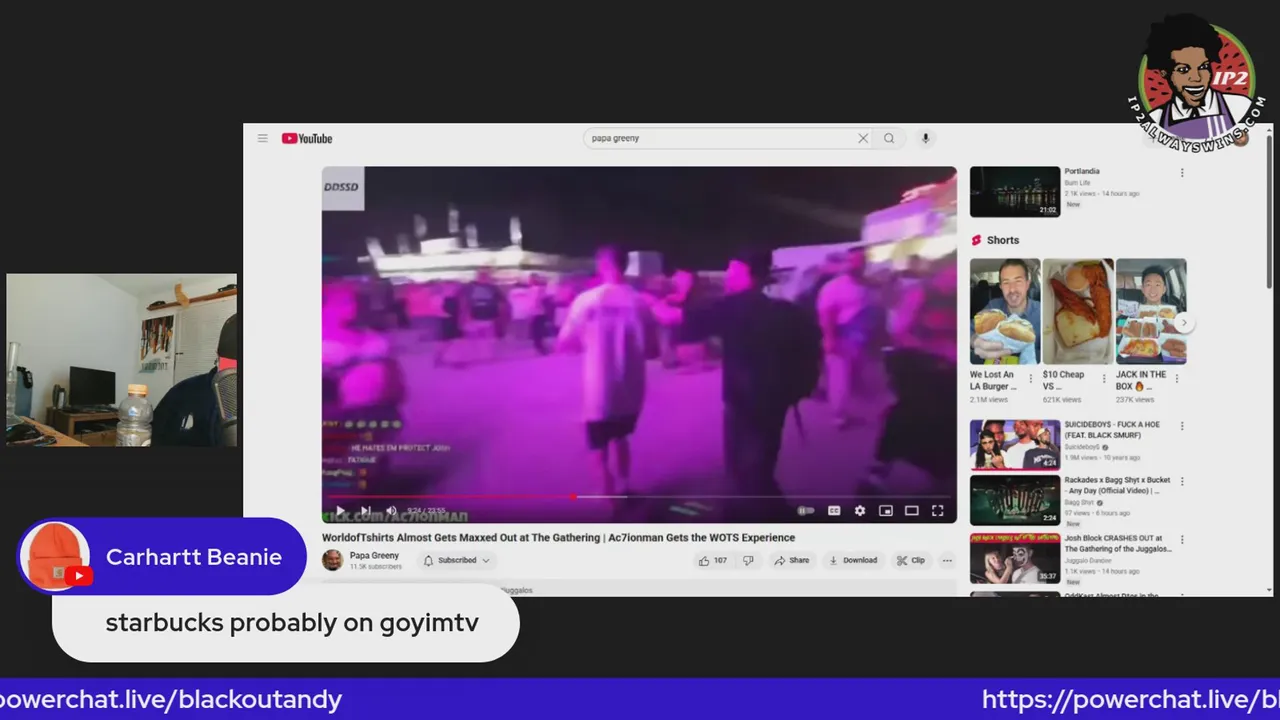Open the Papa Greeny channel name link
1280x720 pixels.
pyautogui.click(x=374, y=555)
